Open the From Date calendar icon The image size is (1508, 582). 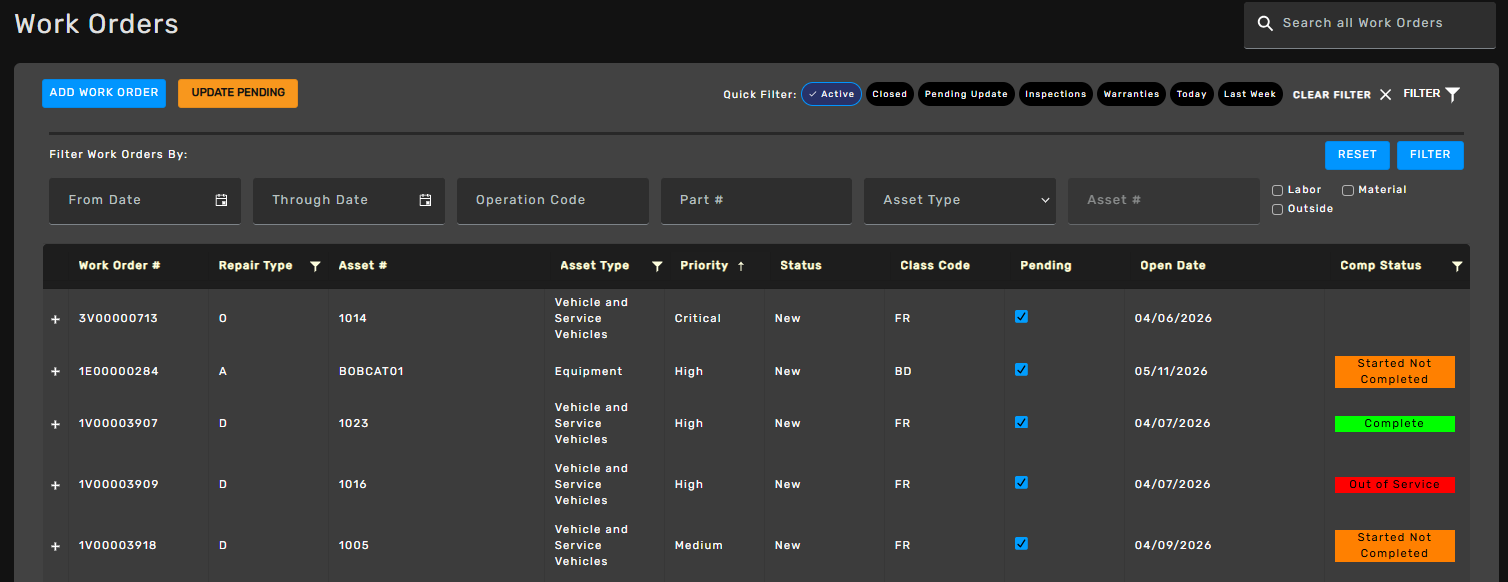(221, 200)
